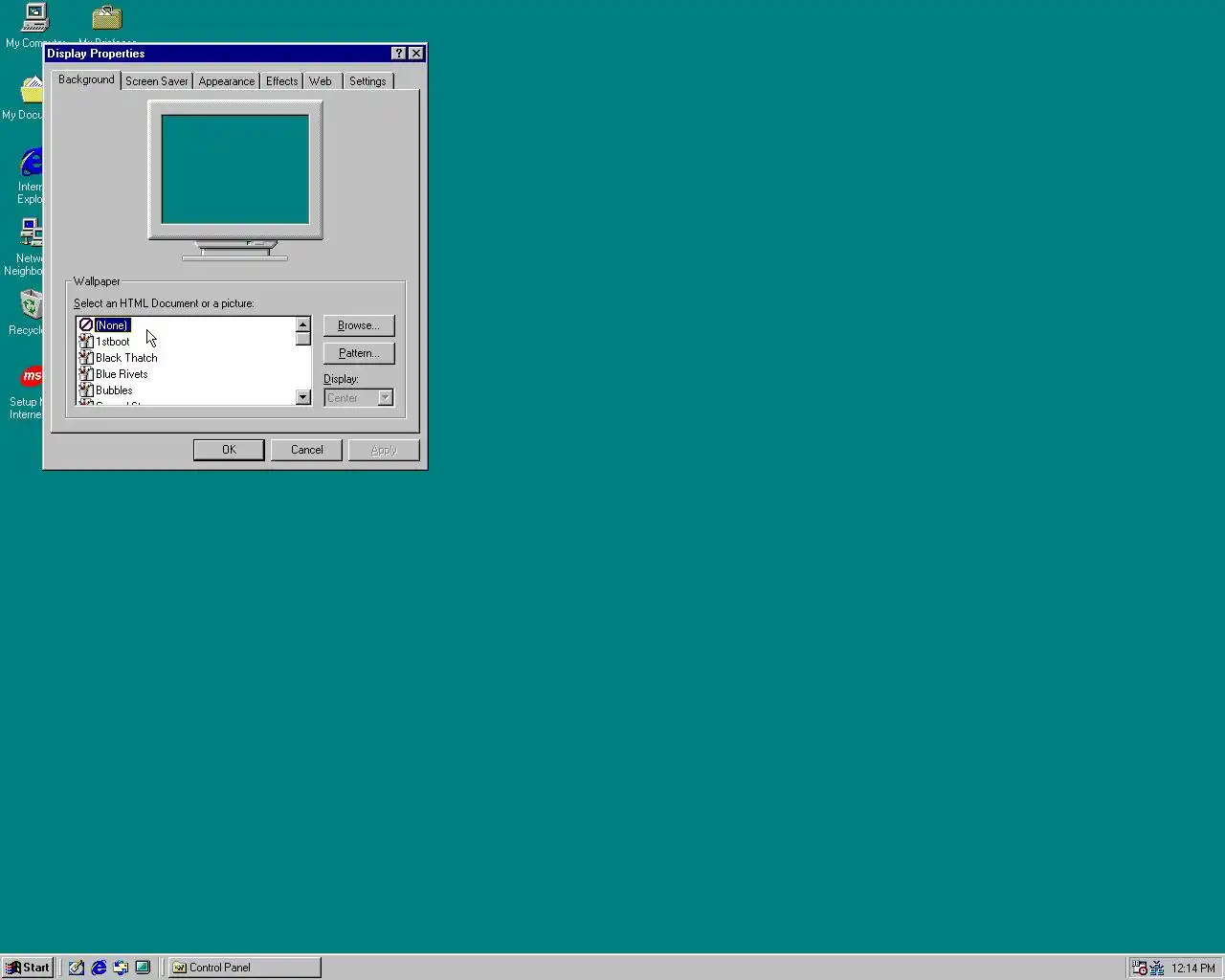Click the icon beside 1stboot wallpaper
The image size is (1225, 980).
[x=86, y=342]
